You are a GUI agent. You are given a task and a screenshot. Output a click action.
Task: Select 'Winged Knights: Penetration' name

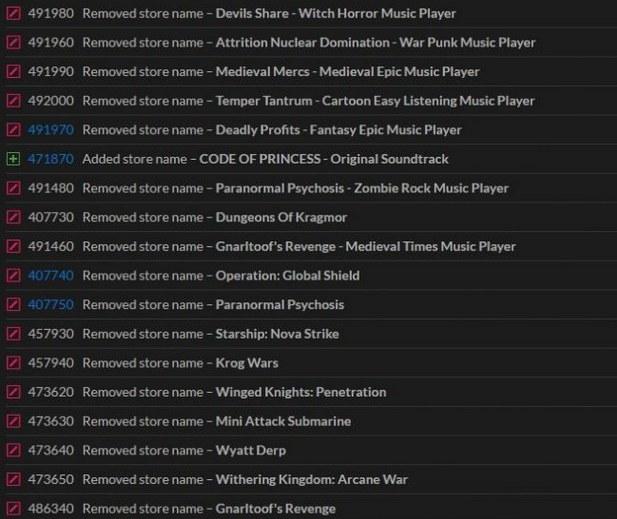[301, 392]
